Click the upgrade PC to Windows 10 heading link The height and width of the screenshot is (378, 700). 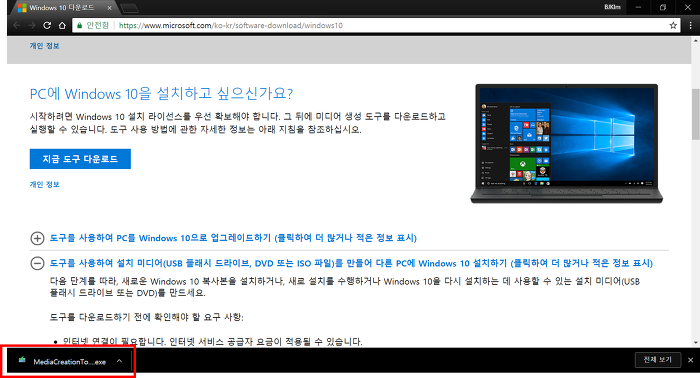(233, 238)
